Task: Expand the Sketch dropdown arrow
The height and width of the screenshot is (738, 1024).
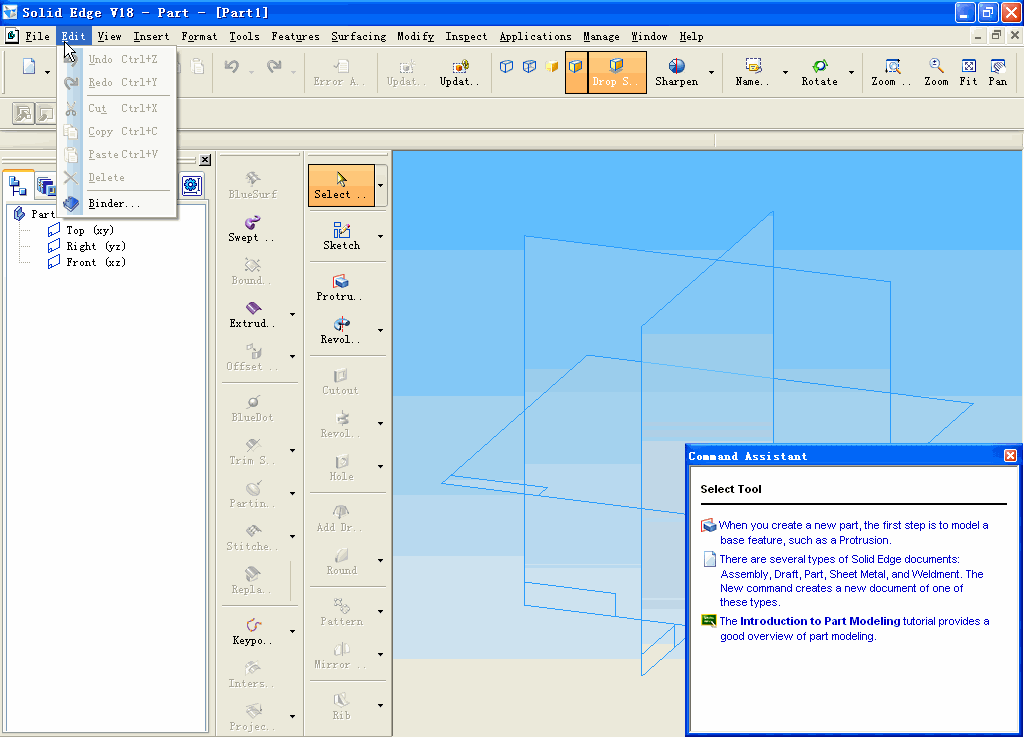Action: coord(380,236)
